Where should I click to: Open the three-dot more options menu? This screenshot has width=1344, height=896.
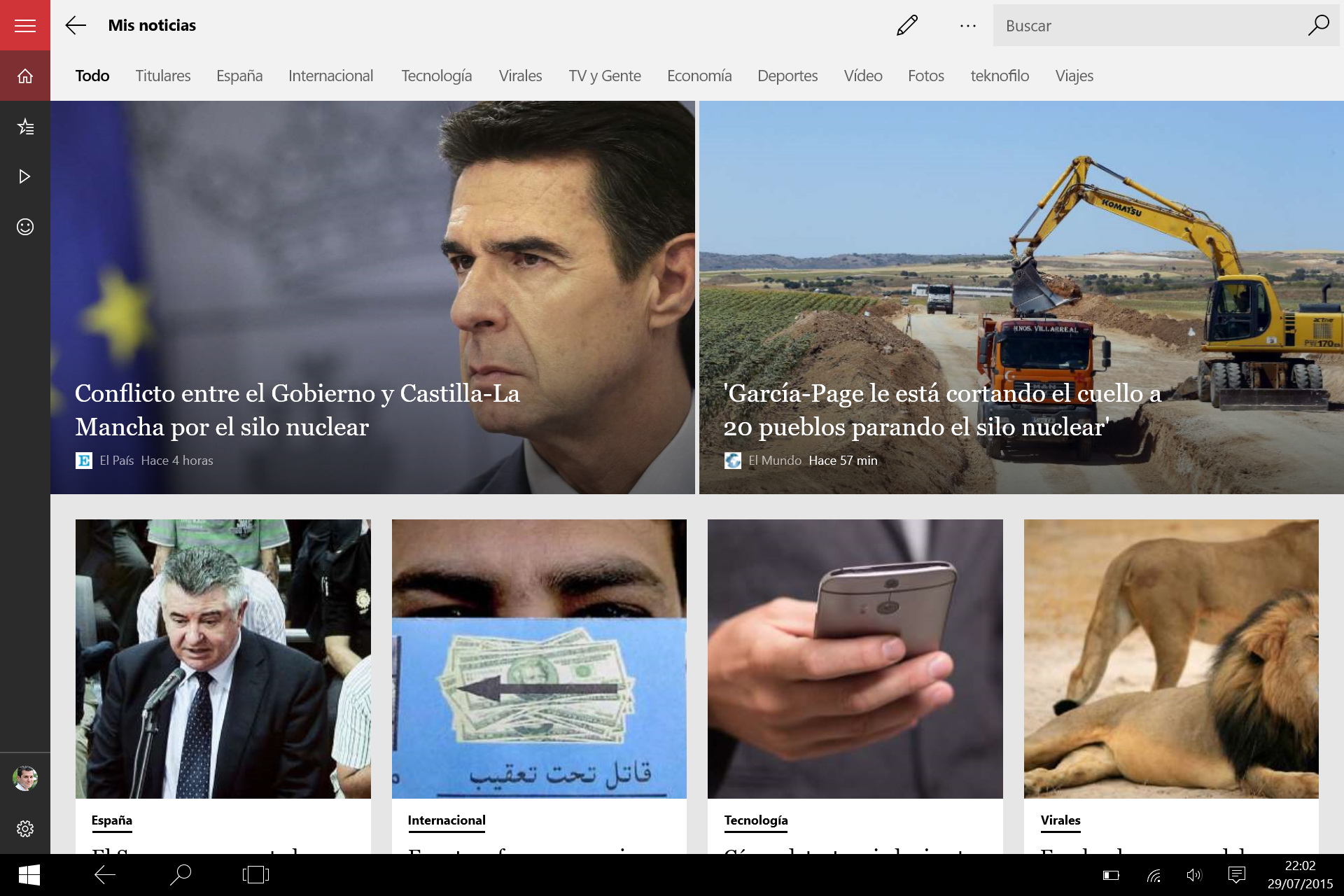tap(968, 26)
